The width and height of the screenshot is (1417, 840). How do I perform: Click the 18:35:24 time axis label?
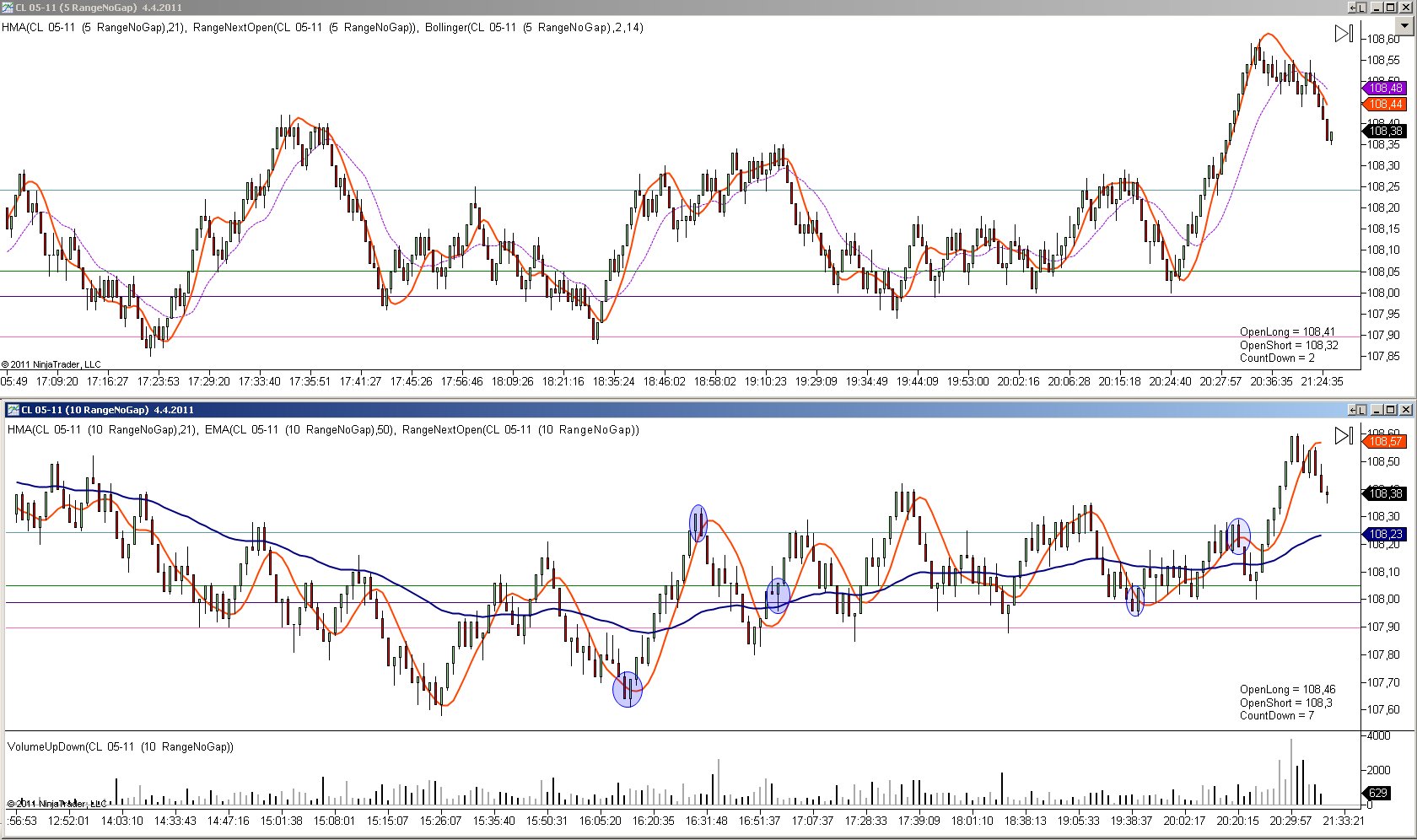613,381
